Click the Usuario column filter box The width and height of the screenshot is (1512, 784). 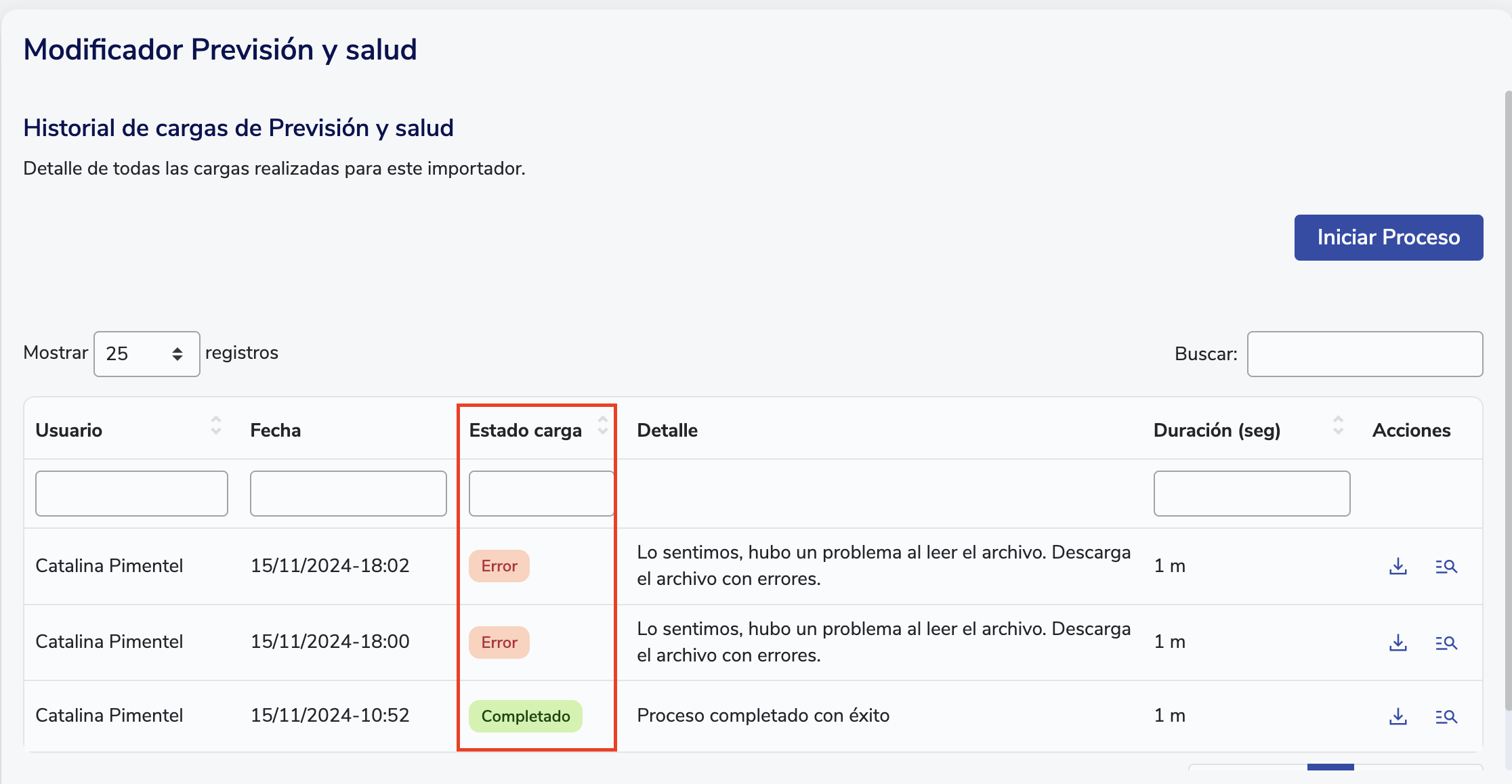pyautogui.click(x=131, y=494)
